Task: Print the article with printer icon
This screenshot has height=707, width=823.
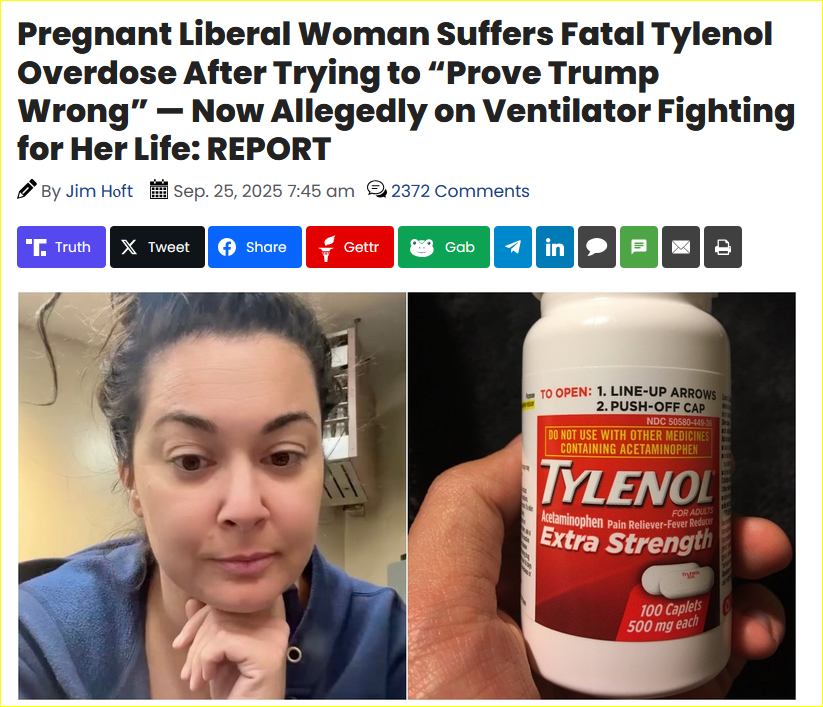Action: (x=723, y=247)
